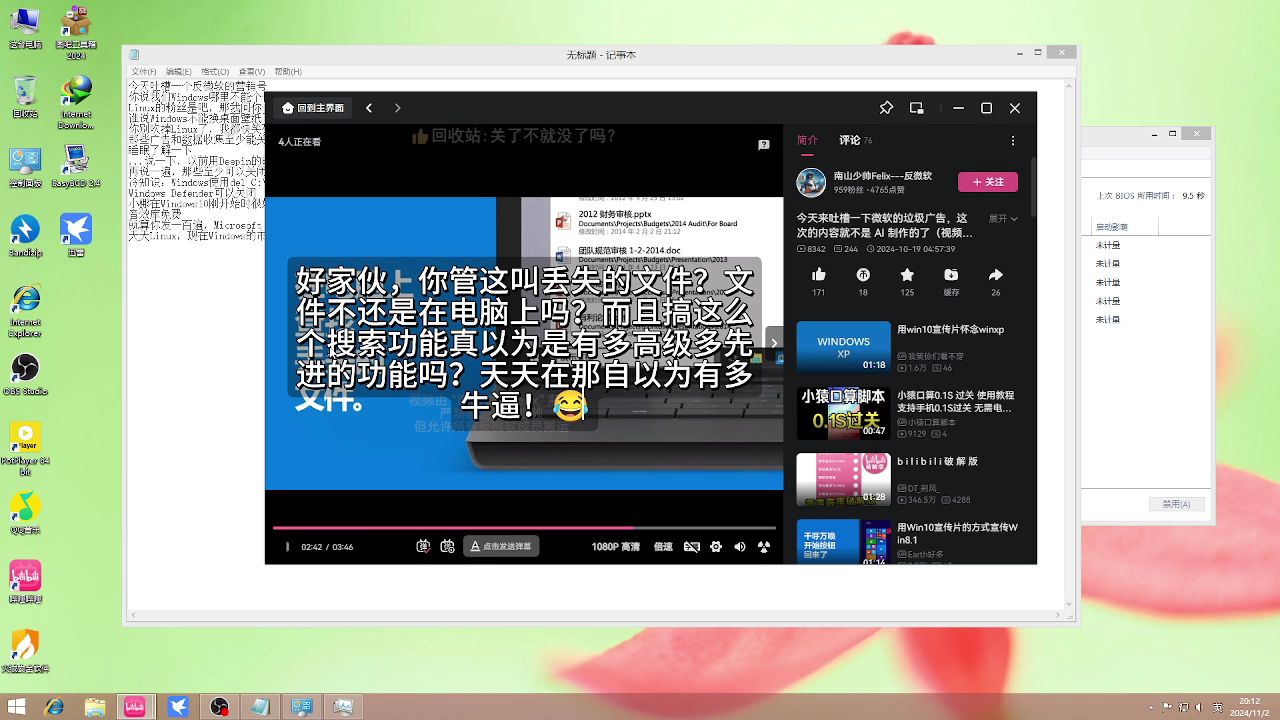
Task: Go back with the left arrow
Action: pos(369,108)
